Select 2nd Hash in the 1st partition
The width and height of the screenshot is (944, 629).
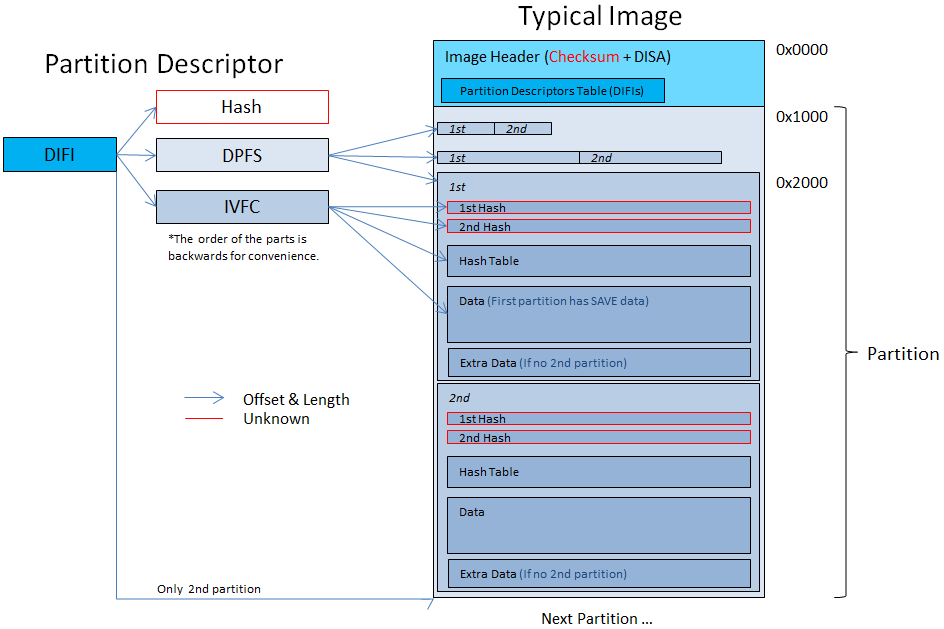(x=598, y=227)
